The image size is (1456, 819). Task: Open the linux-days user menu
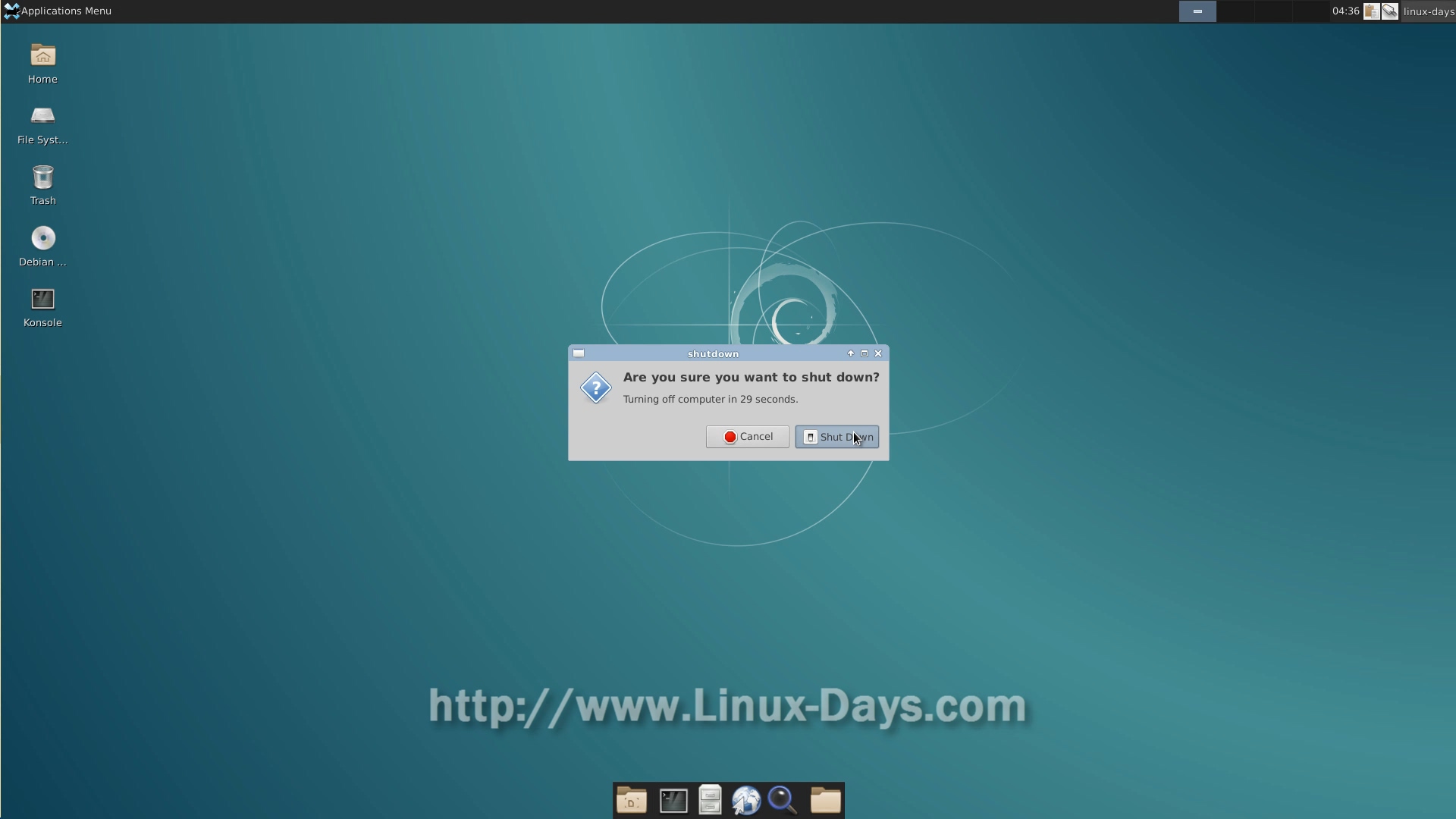click(1427, 11)
